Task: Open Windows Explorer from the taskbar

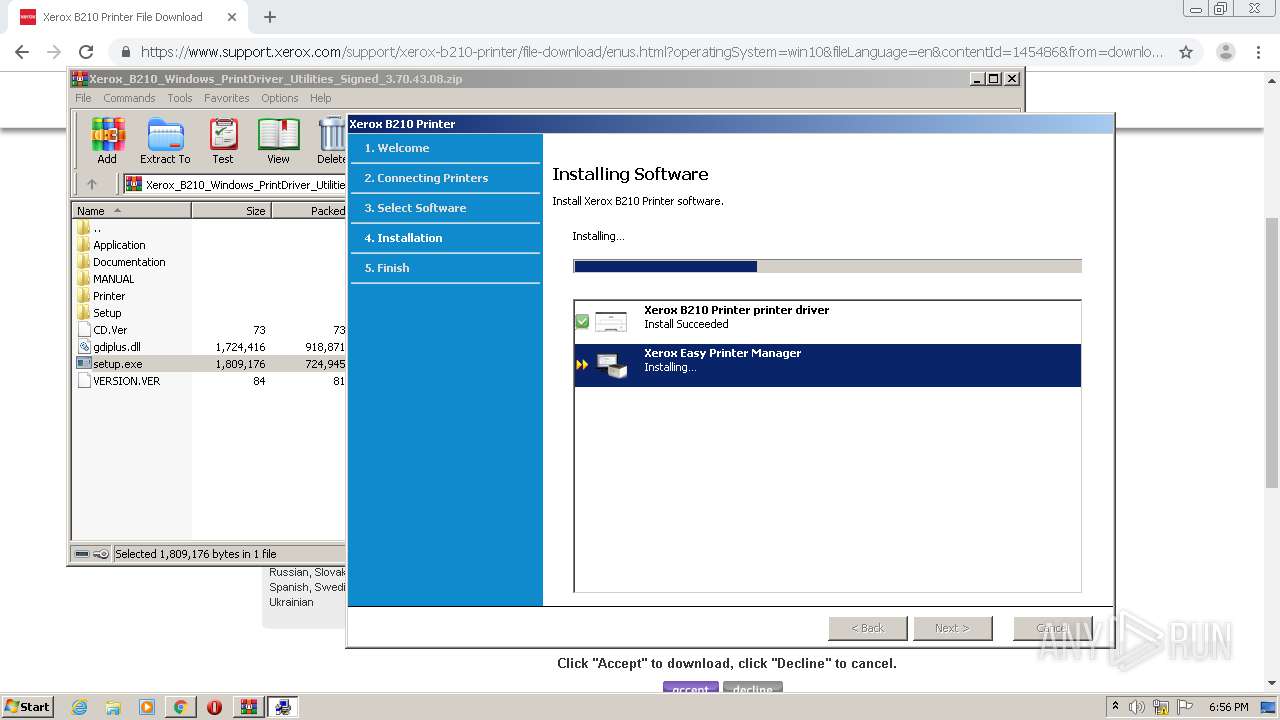Action: point(113,707)
